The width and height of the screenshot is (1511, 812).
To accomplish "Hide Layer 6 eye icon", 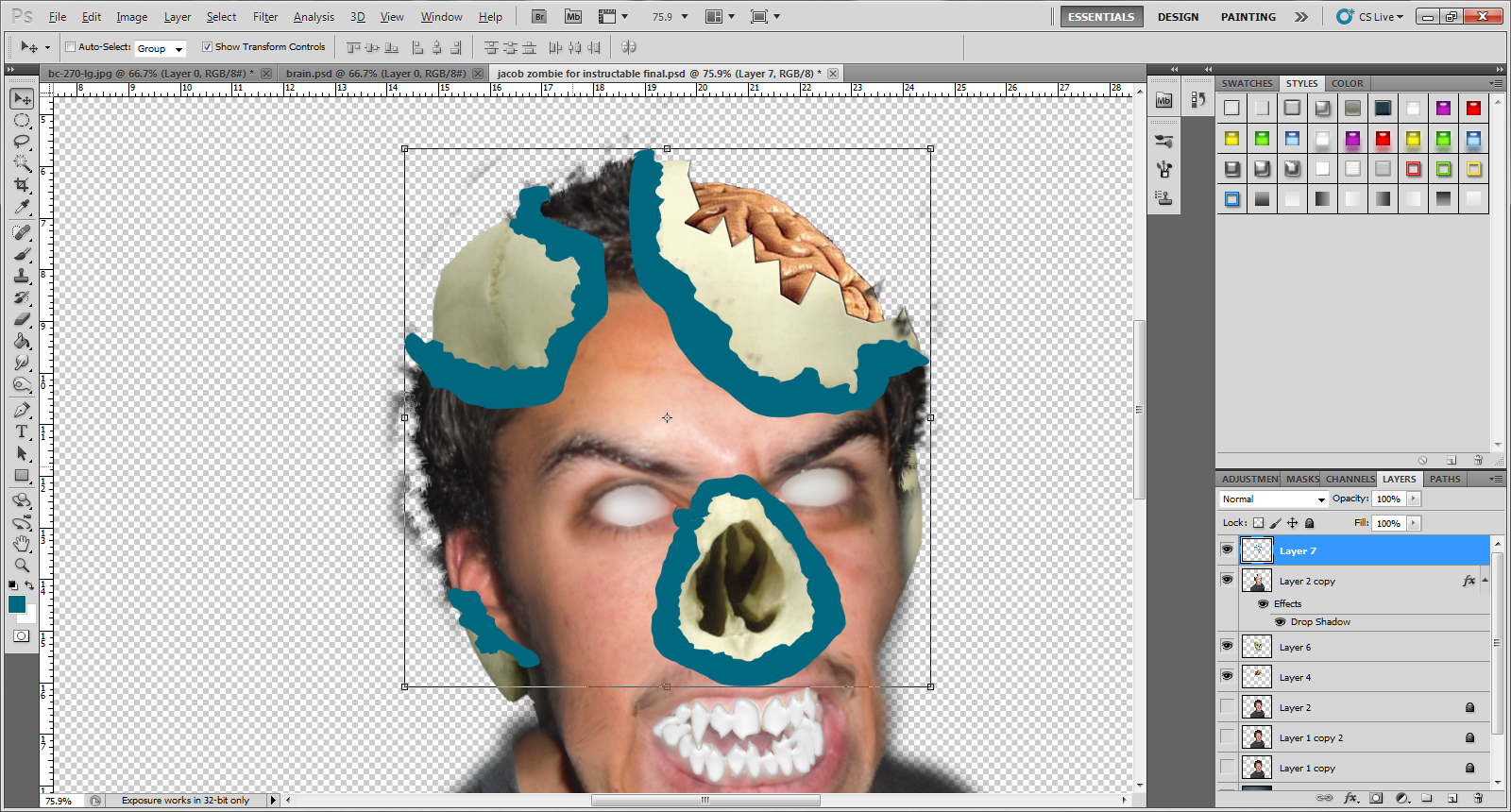I will [1227, 646].
